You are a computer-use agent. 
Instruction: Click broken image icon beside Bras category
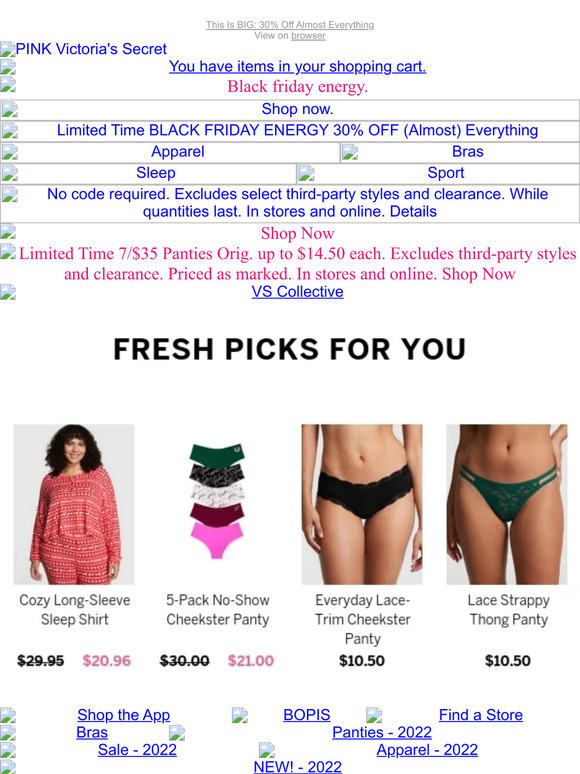pyautogui.click(x=350, y=152)
